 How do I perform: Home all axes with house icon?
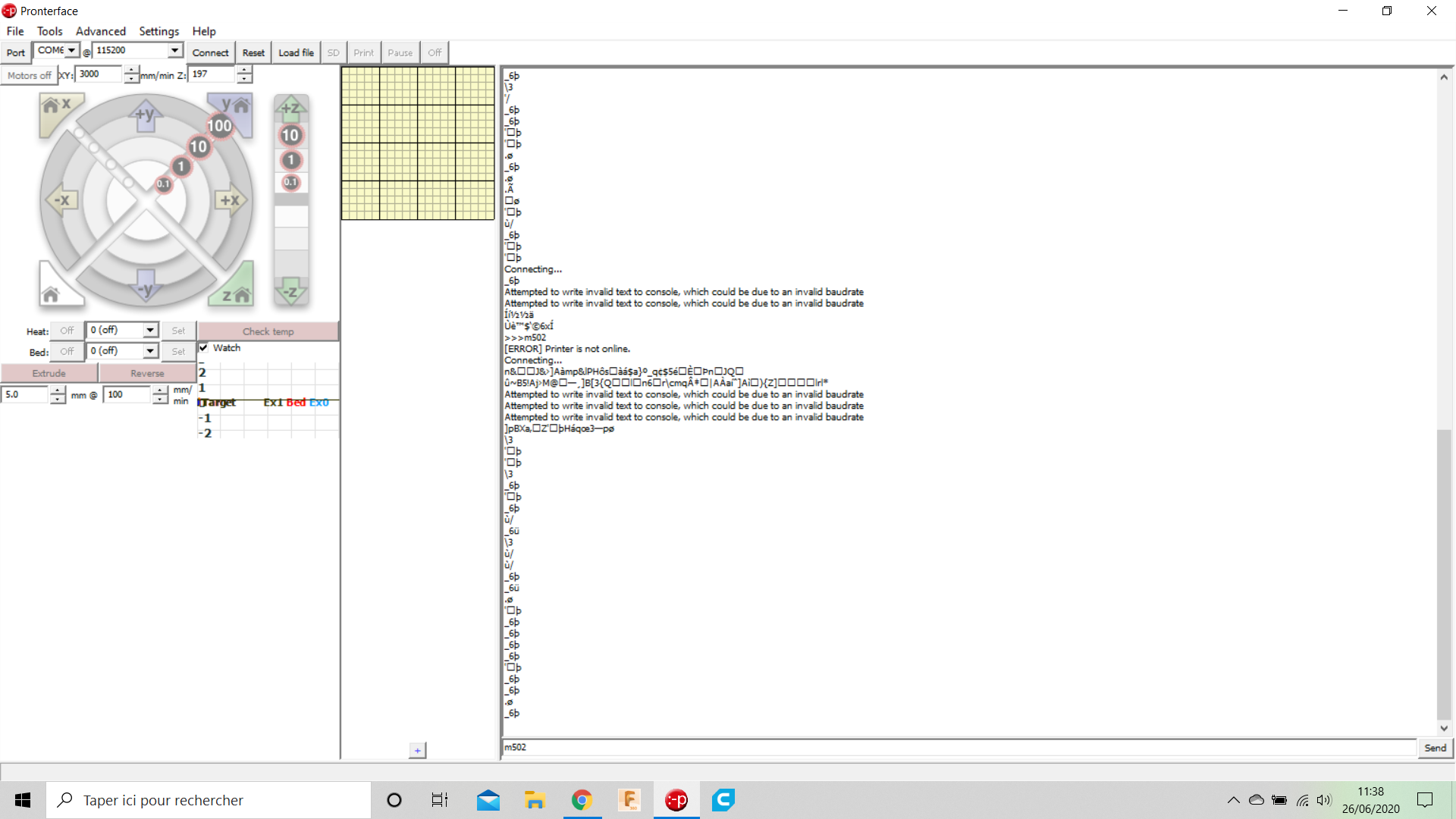pos(52,293)
